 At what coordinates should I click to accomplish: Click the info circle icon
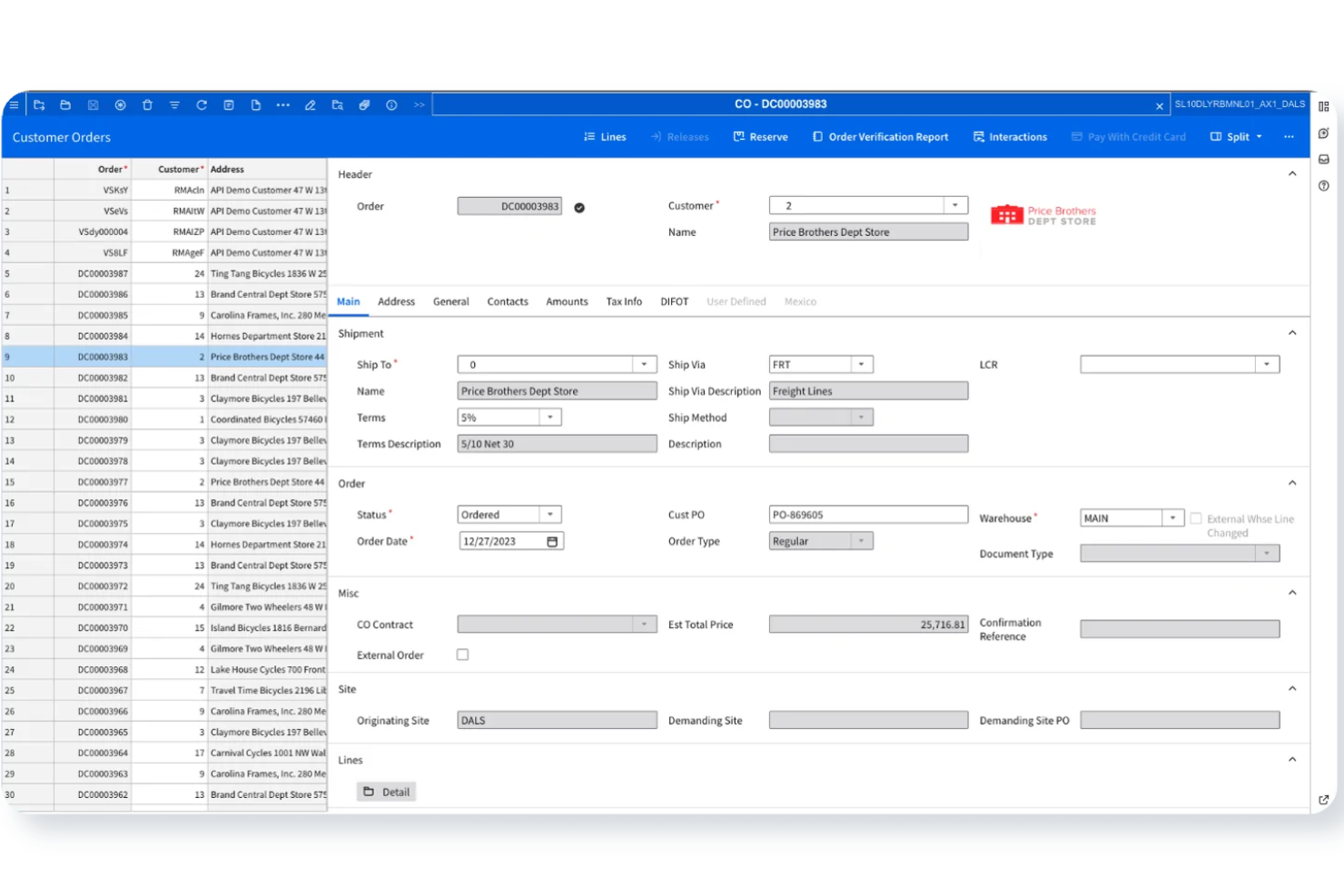click(x=391, y=105)
